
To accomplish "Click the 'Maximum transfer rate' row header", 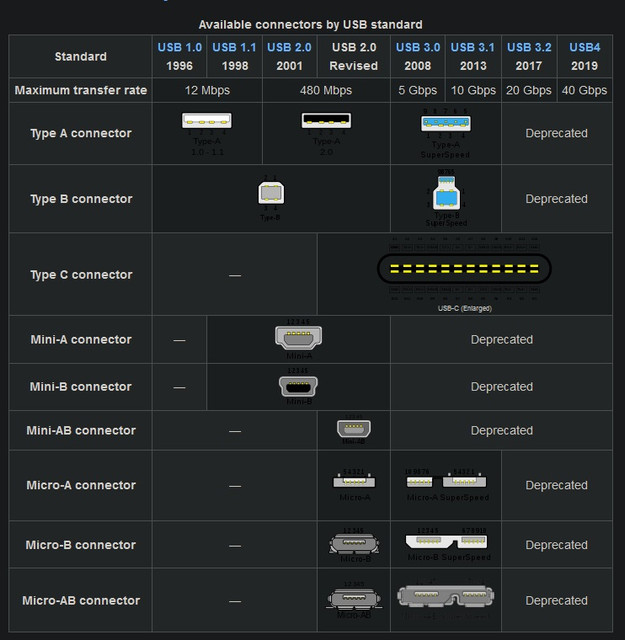I will [x=80, y=90].
